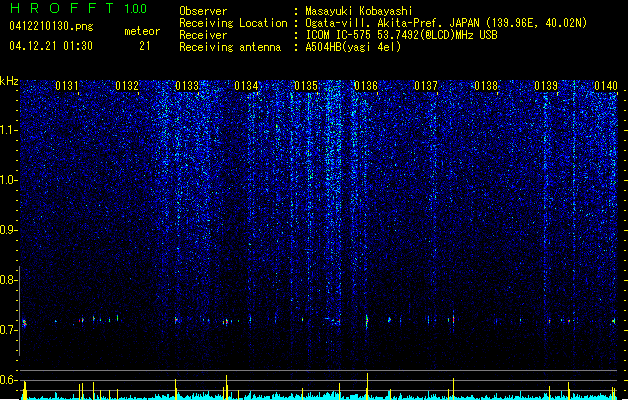Click the timestamp 04.12.21 01:30
This screenshot has width=629, height=400.
pos(51,46)
